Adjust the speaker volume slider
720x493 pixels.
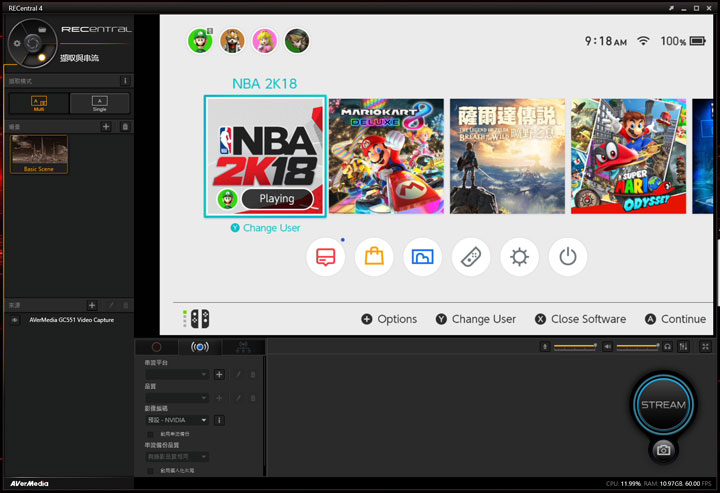point(638,347)
